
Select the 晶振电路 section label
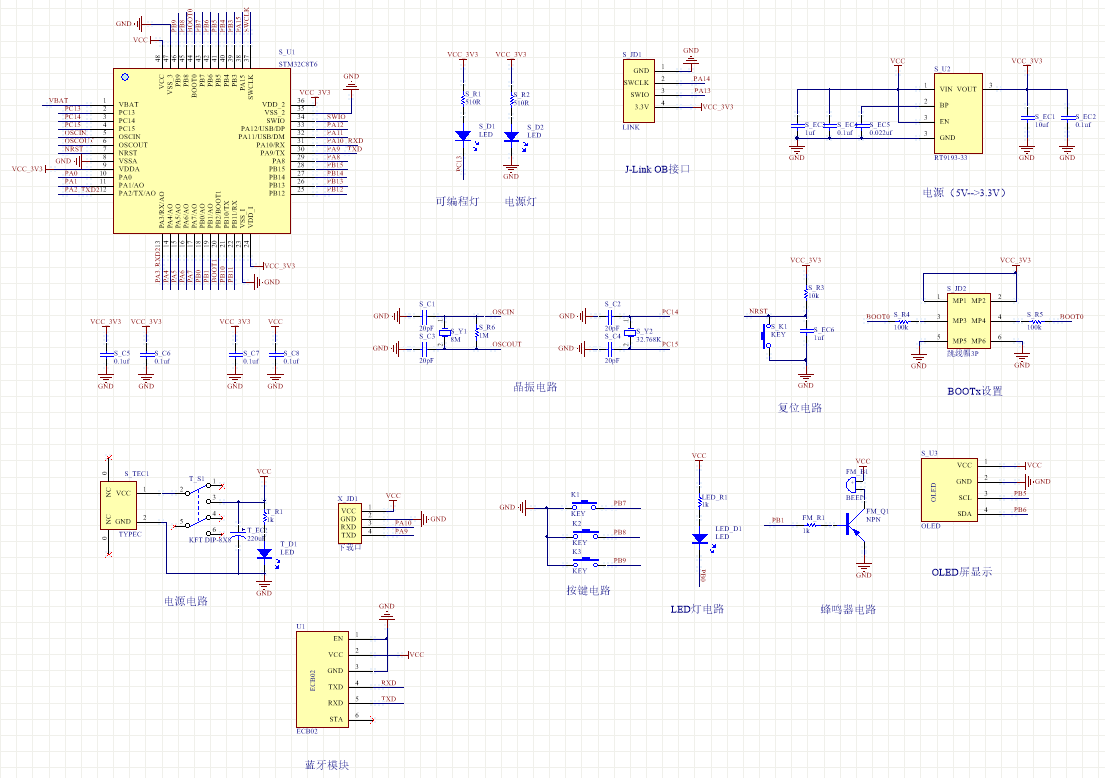tap(535, 387)
